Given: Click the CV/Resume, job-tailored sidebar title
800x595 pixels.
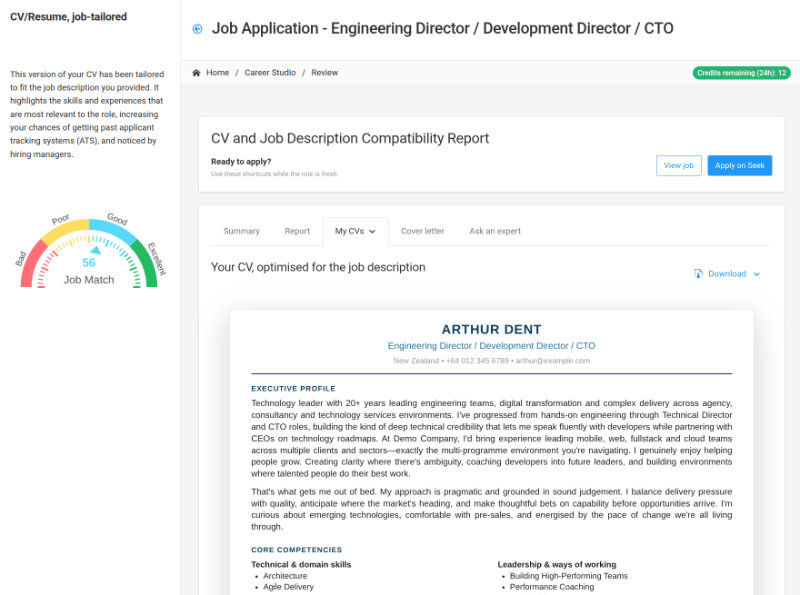Looking at the screenshot, I should (x=68, y=17).
